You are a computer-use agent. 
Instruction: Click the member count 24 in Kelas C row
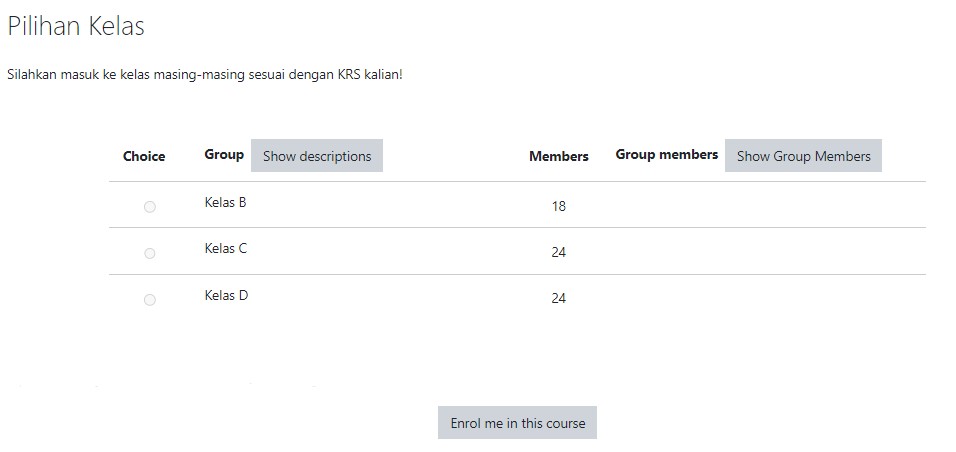tap(558, 252)
